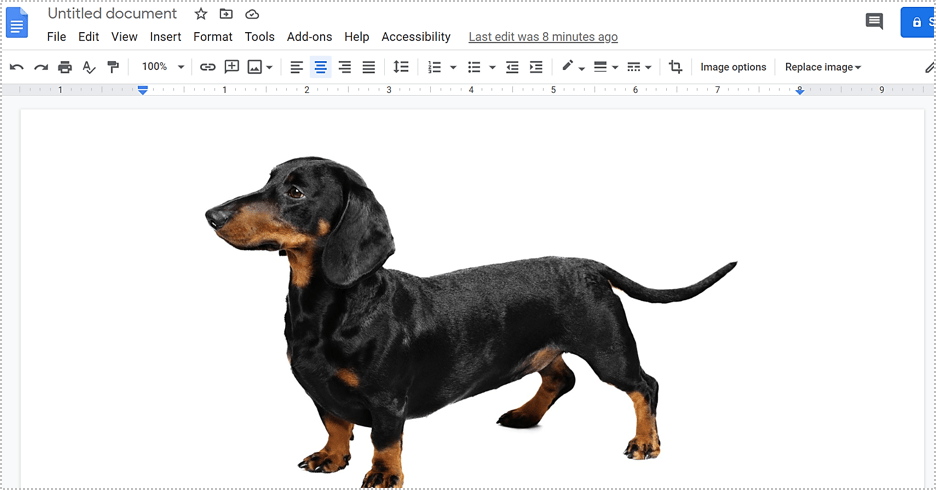Run spelling and grammar check
This screenshot has height=490, width=936.
[89, 67]
